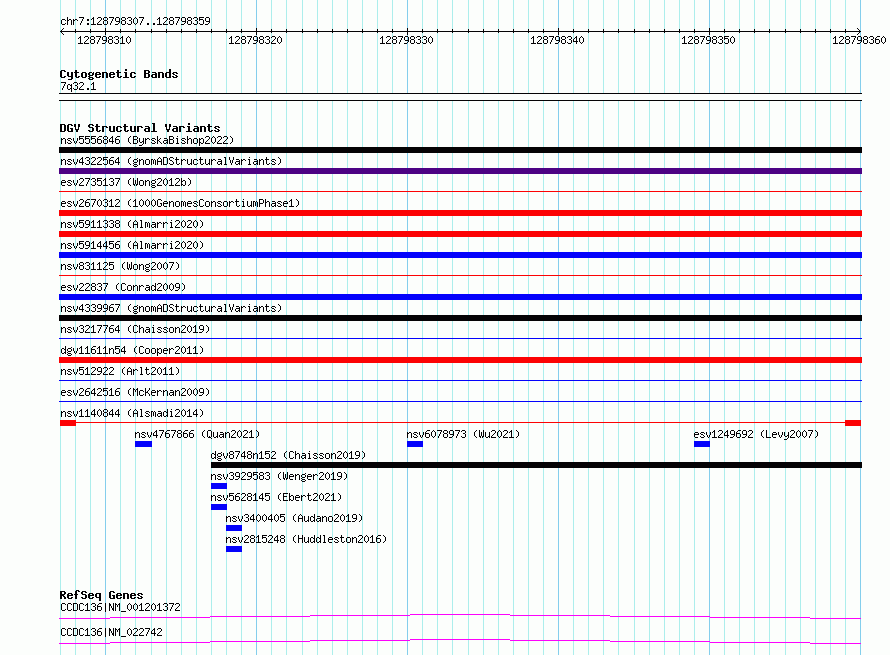Open the dgv8748n152 (Chaisson2019) label

288,455
